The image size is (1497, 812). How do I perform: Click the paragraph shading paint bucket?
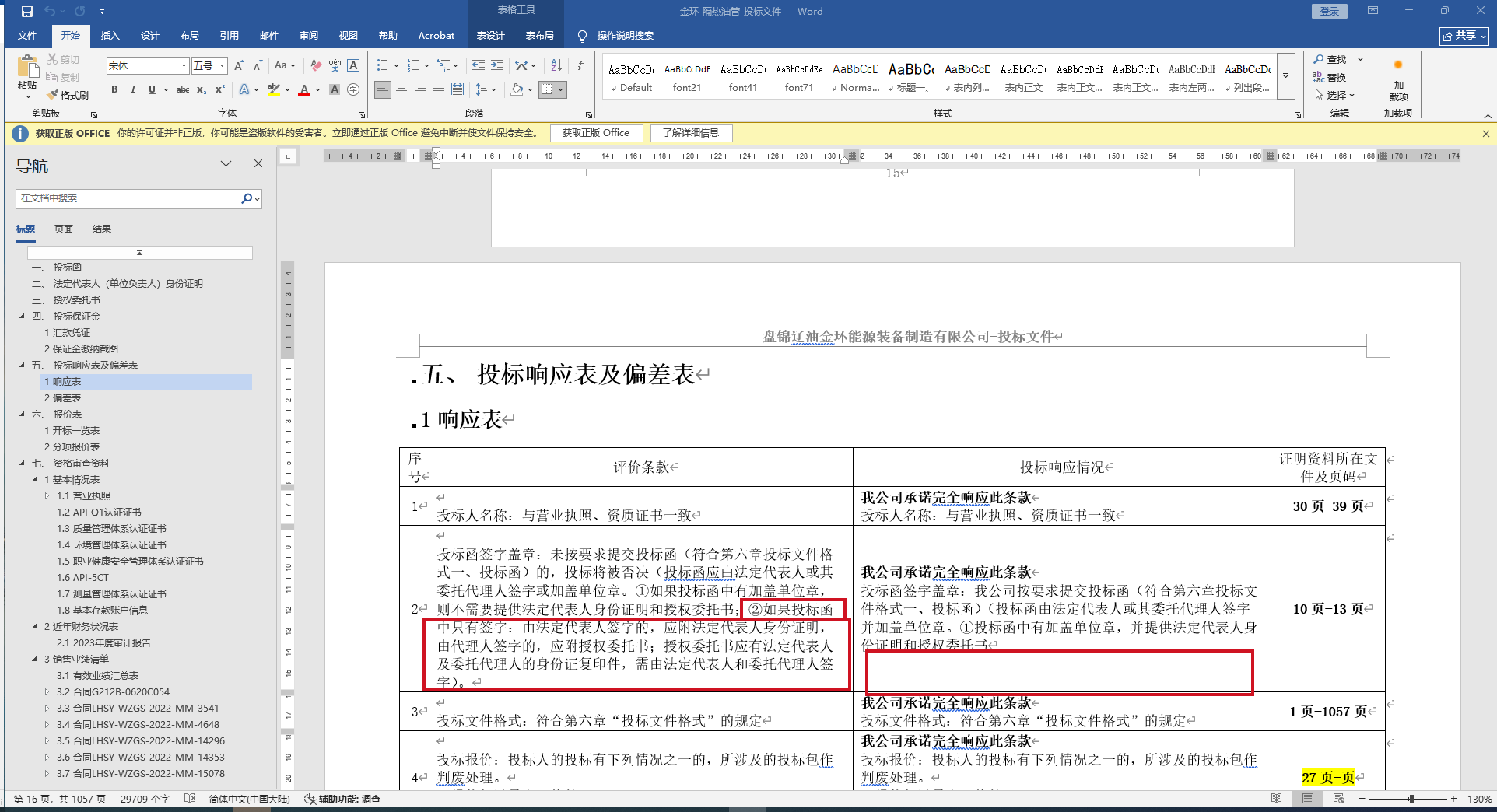(517, 89)
